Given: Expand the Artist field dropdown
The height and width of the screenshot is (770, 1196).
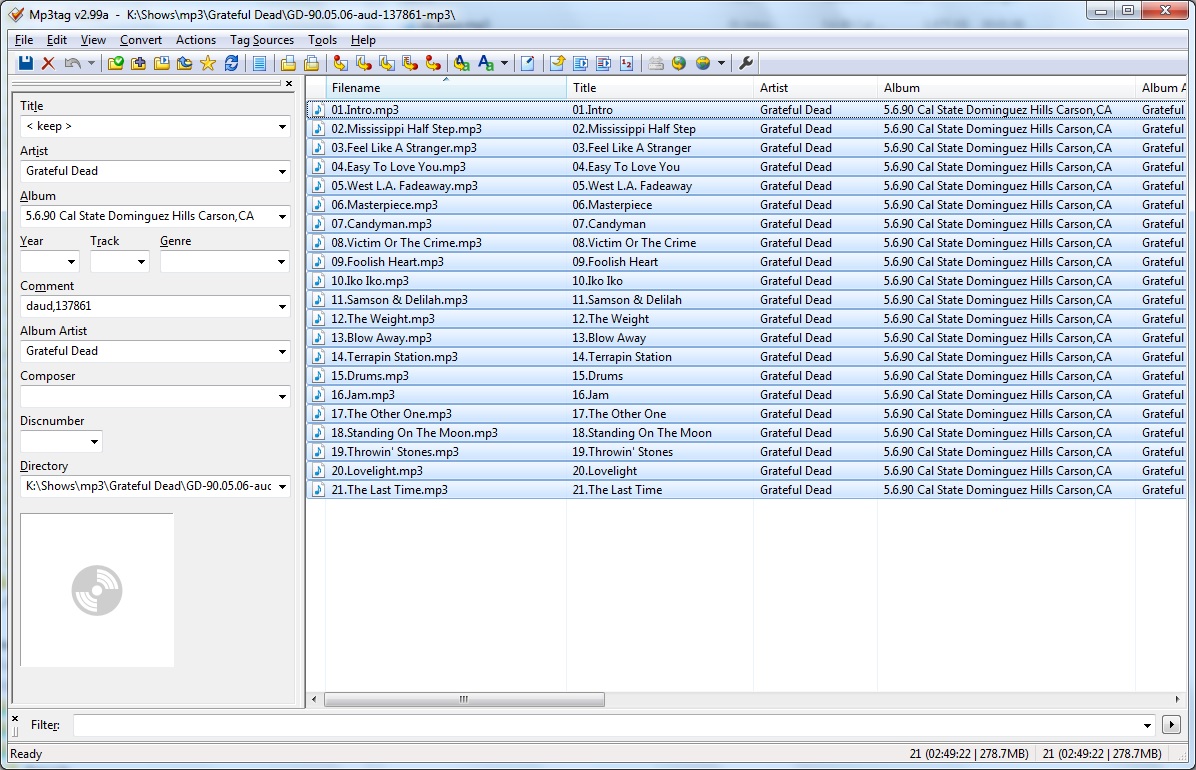Looking at the screenshot, I should point(282,172).
